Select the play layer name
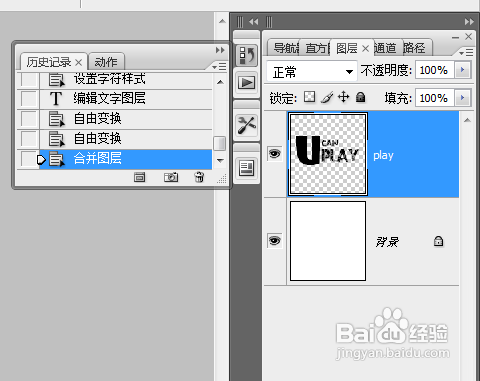 (x=383, y=155)
